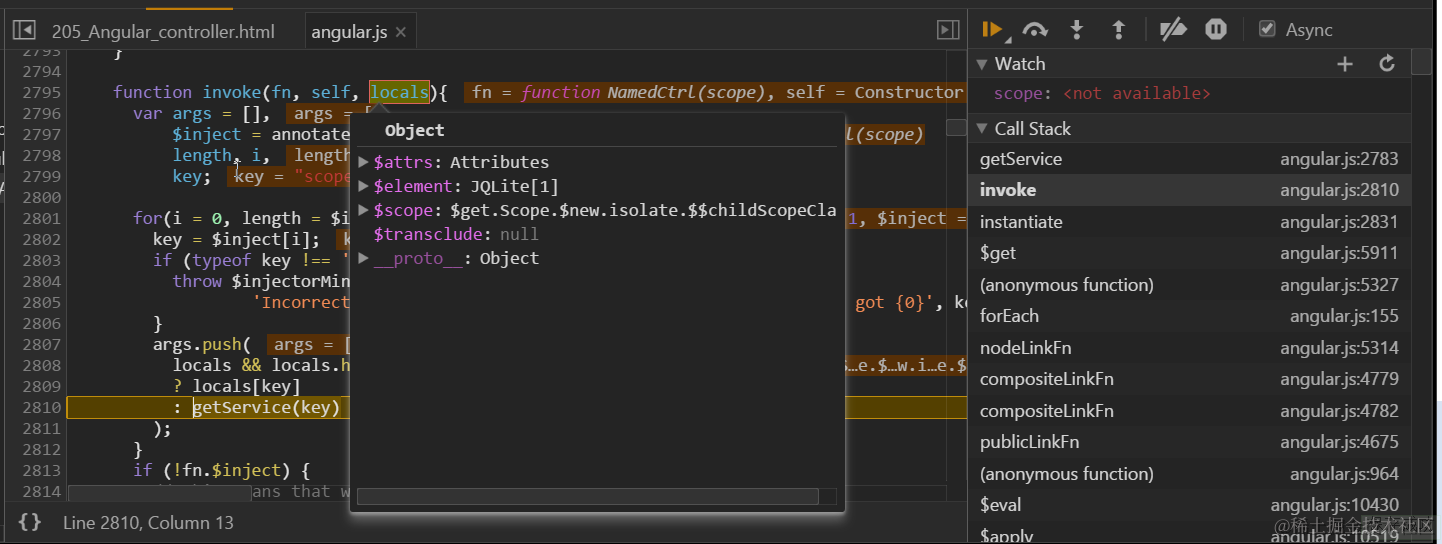Select forEach call stack frame
The width and height of the screenshot is (1442, 544).
tap(1189, 316)
